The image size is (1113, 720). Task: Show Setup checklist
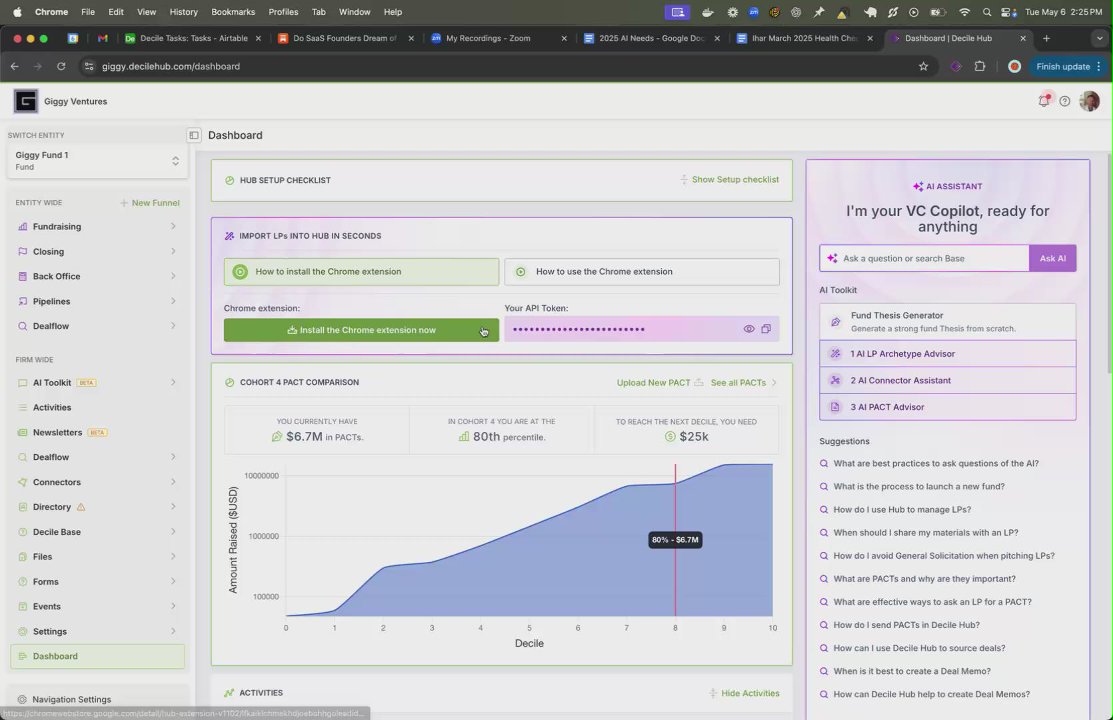pos(729,180)
